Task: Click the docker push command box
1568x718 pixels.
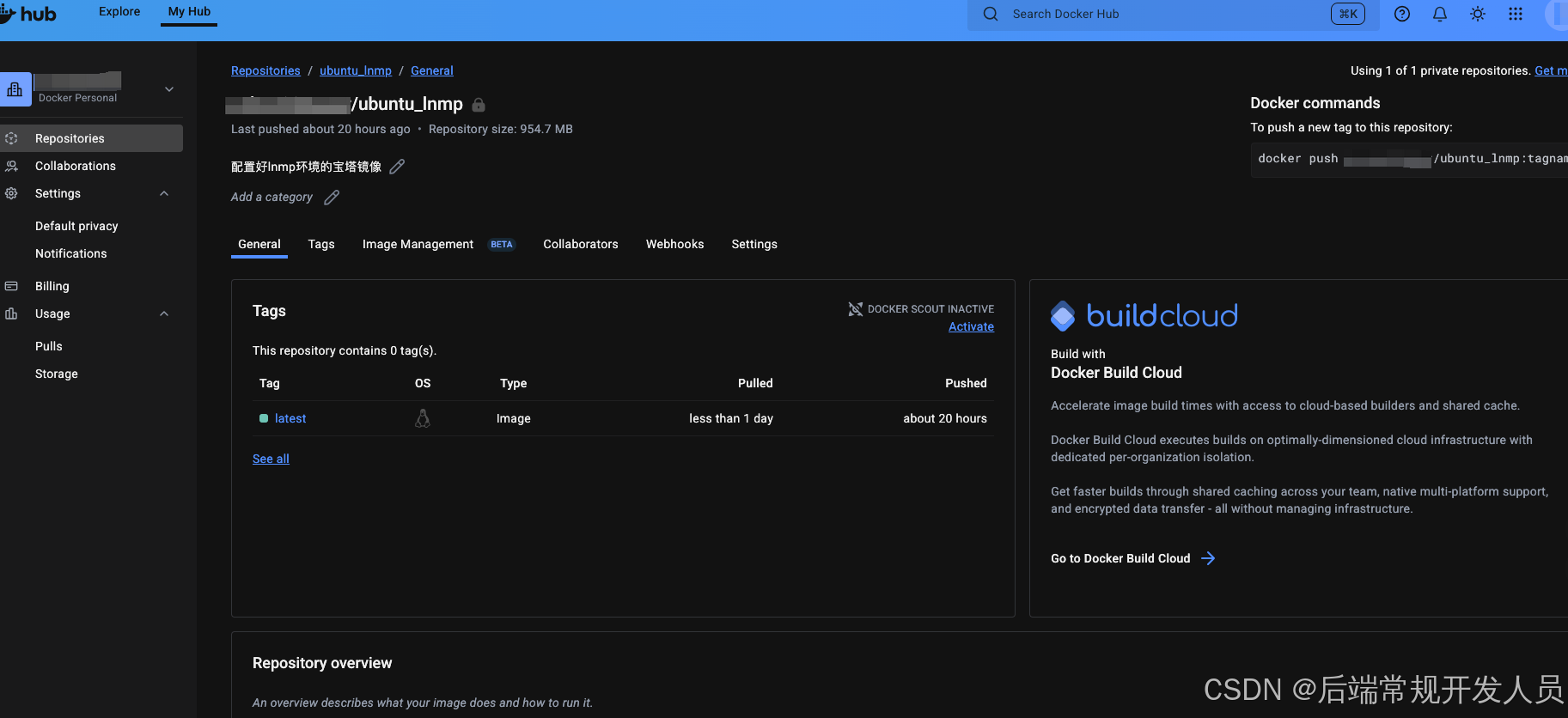Action: (x=1409, y=159)
